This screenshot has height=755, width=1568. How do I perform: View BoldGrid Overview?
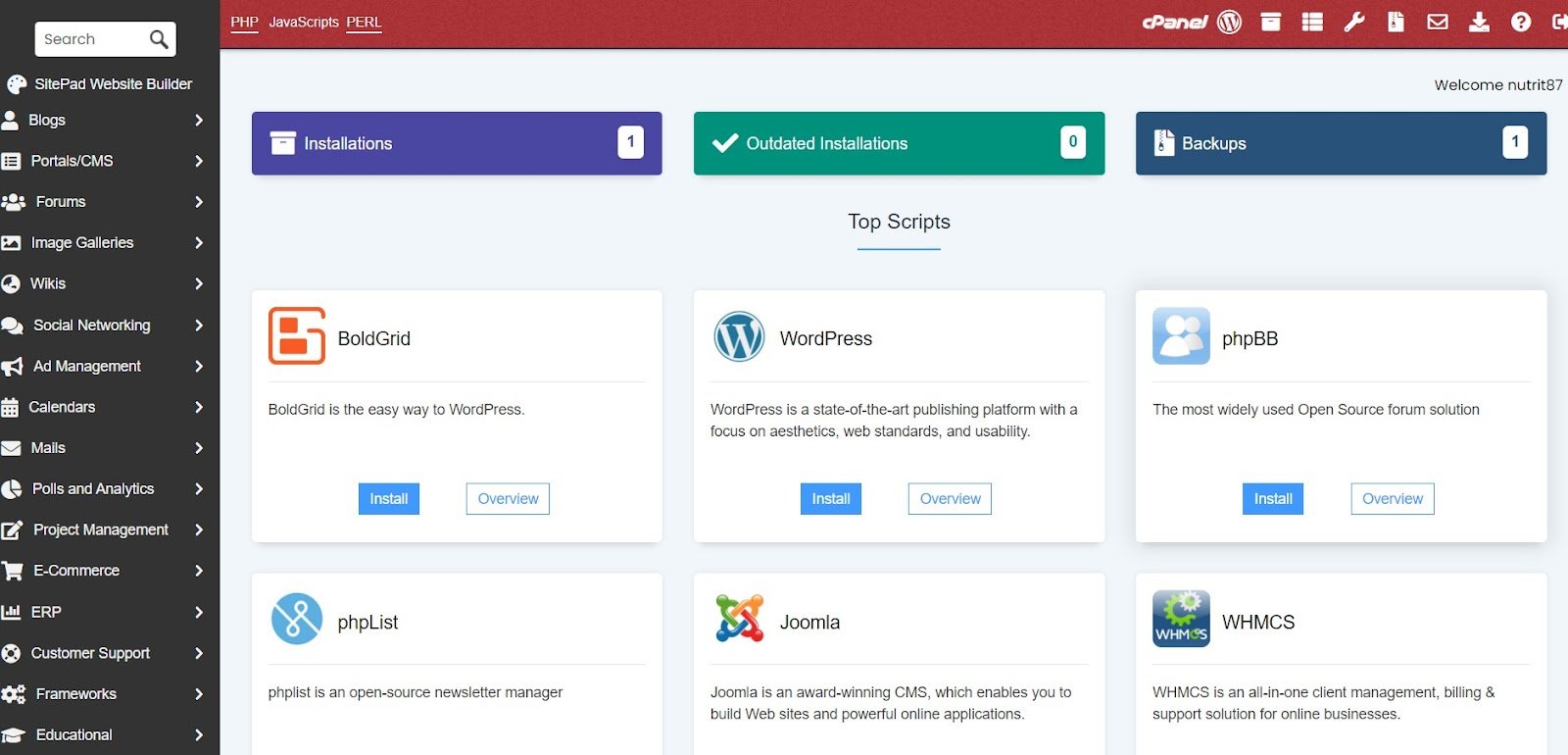pyautogui.click(x=508, y=498)
